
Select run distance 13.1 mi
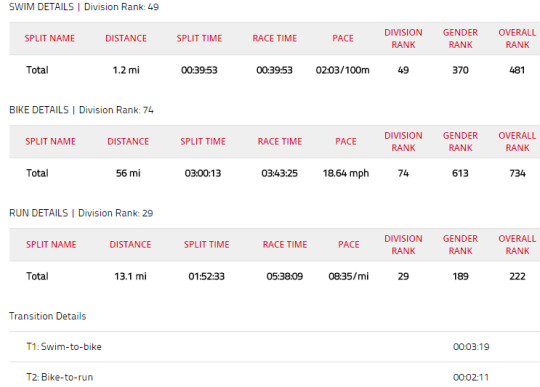pyautogui.click(x=130, y=276)
